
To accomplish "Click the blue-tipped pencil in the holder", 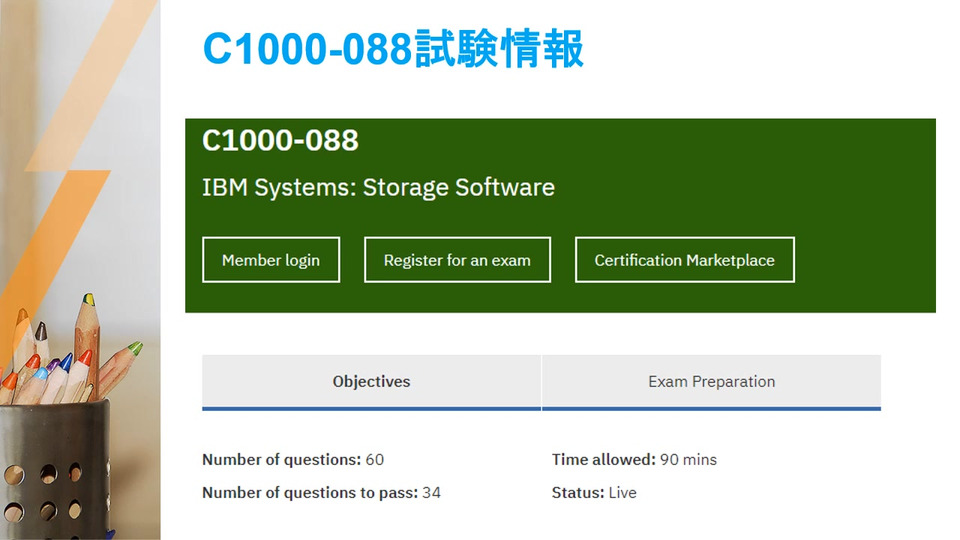I will [x=64, y=364].
